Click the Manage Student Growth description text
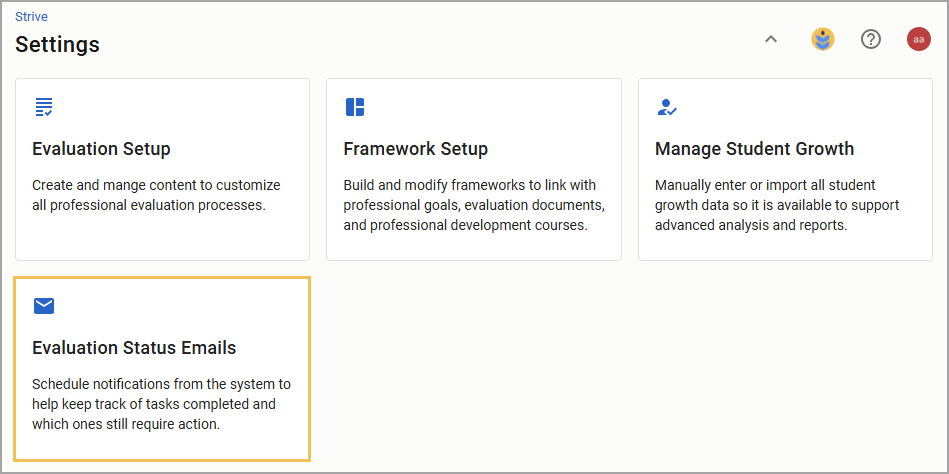Viewport: 949px width, 474px height. pyautogui.click(x=777, y=205)
